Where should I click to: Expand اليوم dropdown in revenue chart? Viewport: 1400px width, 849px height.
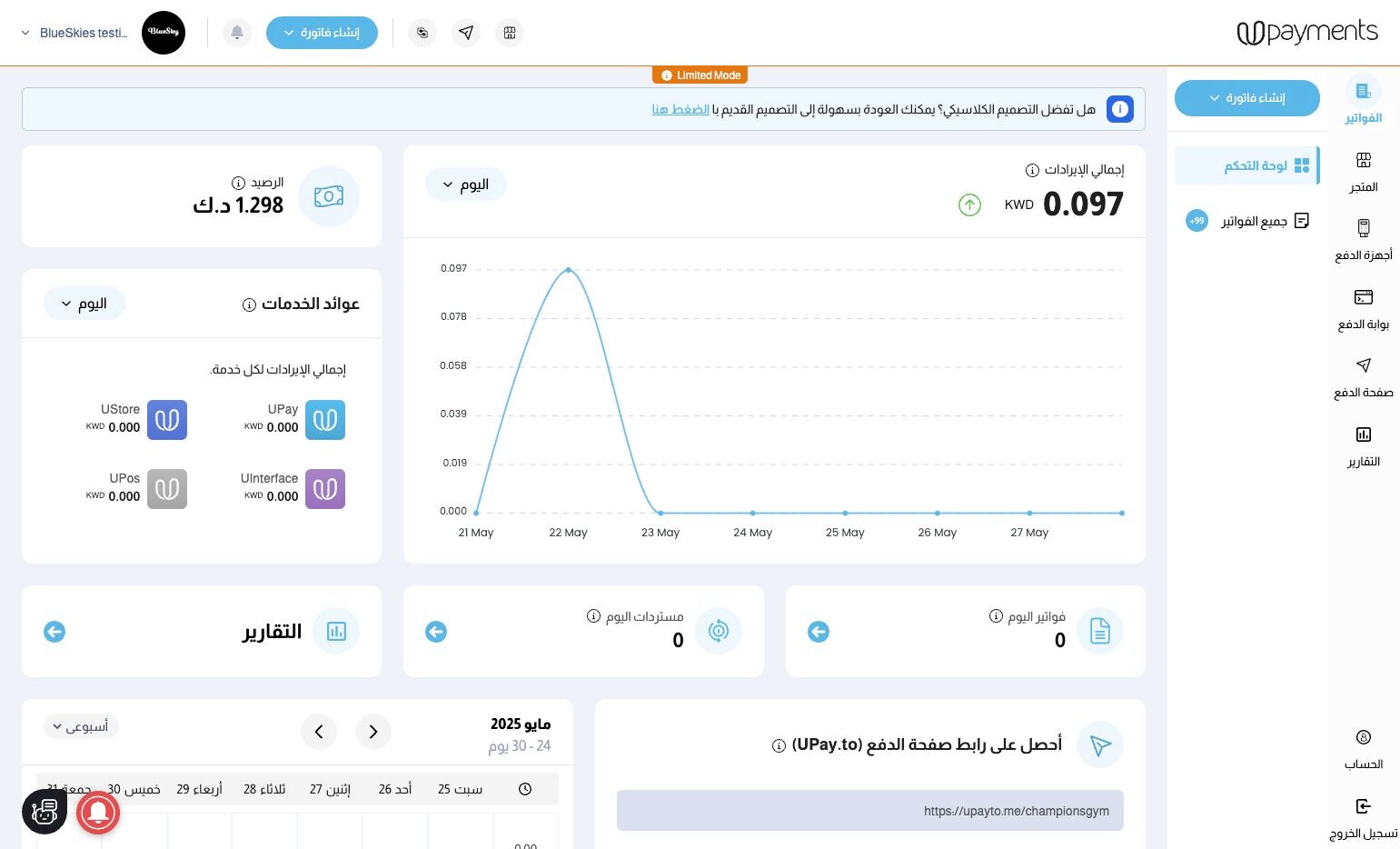[x=465, y=185]
